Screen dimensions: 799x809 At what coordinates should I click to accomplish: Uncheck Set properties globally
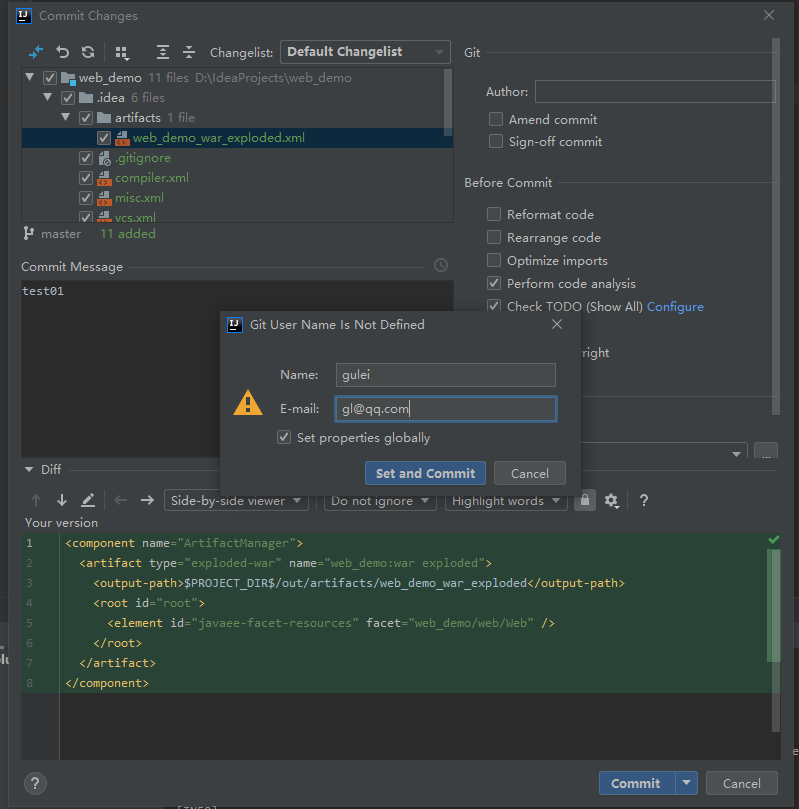coord(284,438)
